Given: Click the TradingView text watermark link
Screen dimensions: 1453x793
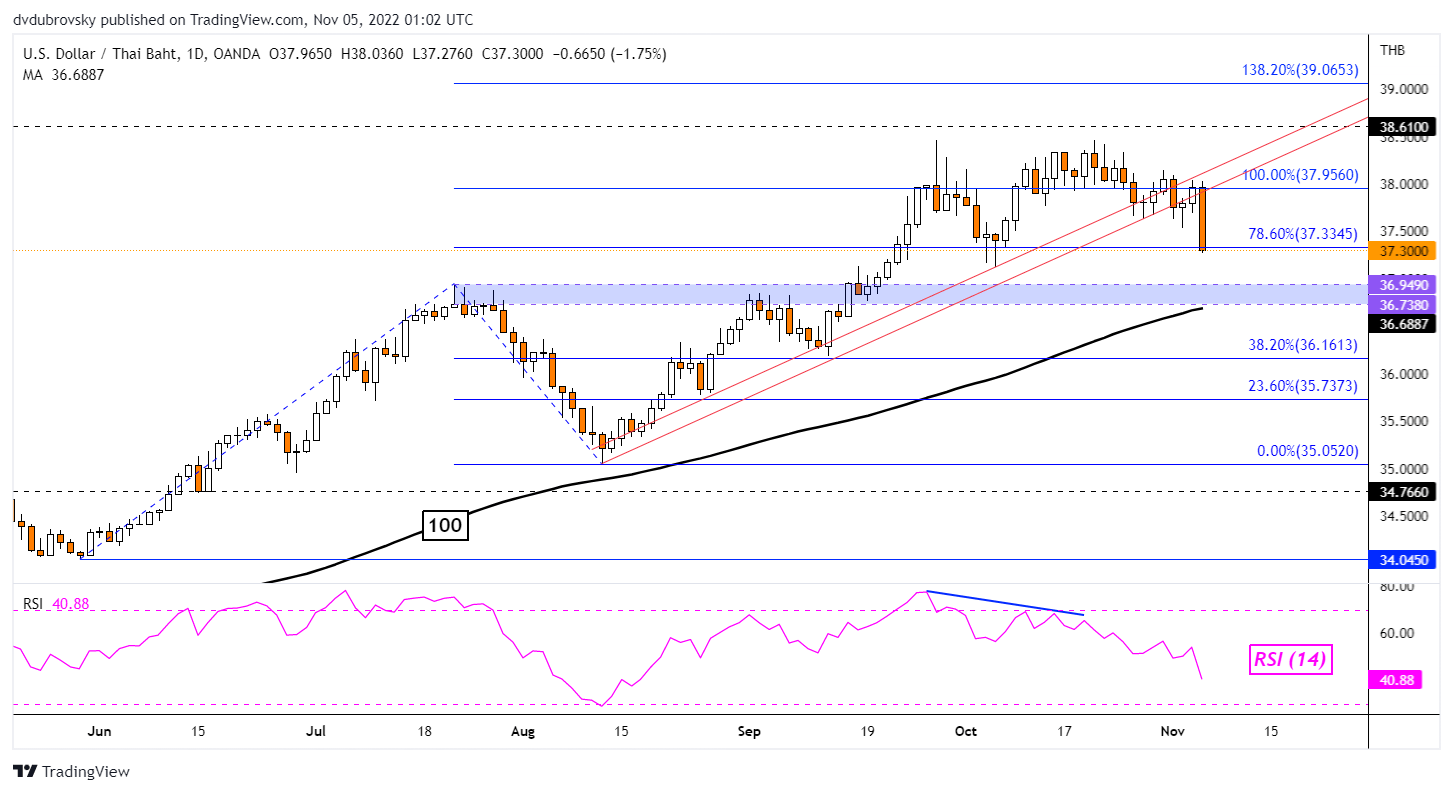Looking at the screenshot, I should pyautogui.click(x=85, y=771).
